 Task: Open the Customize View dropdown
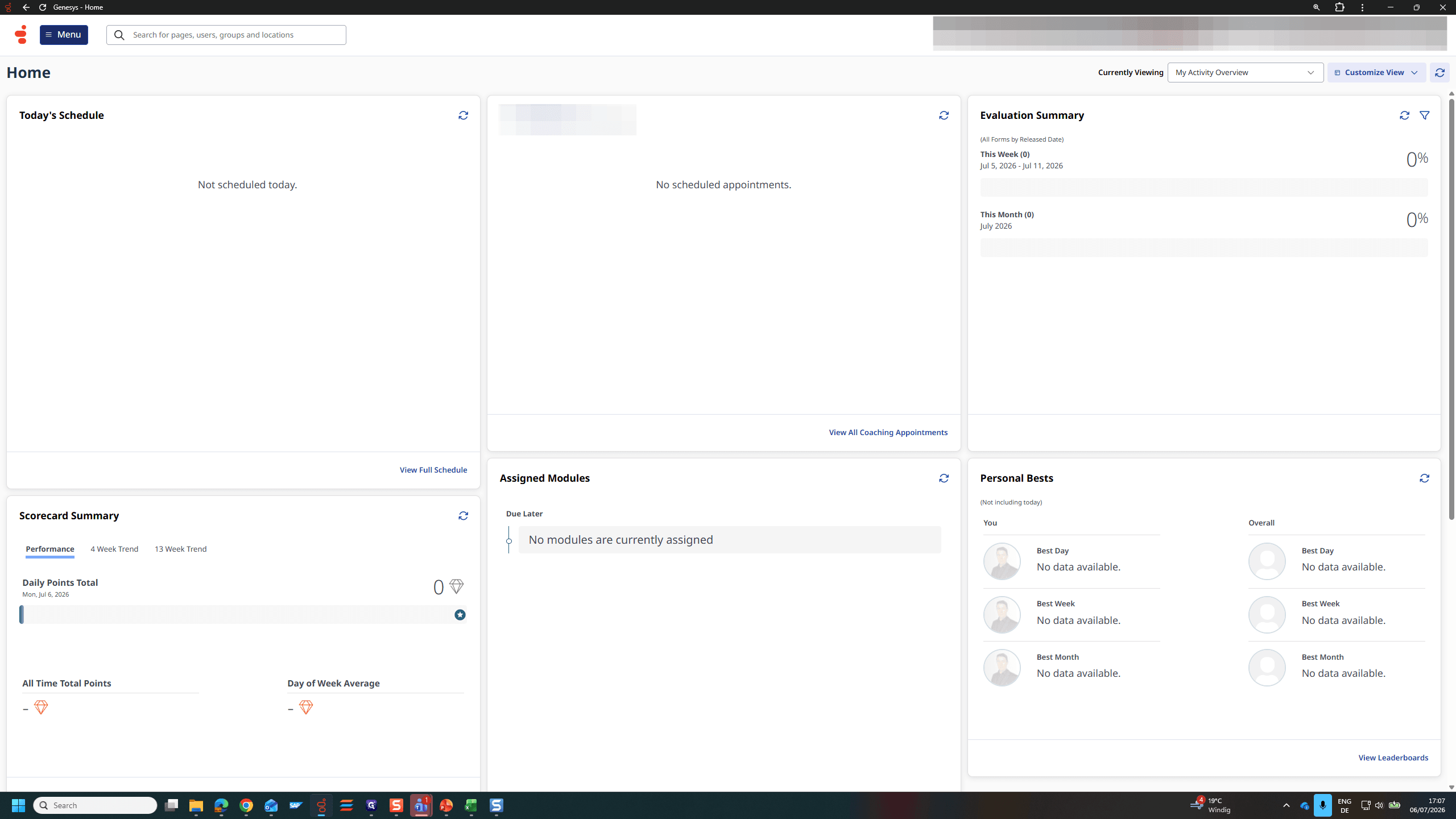click(1376, 73)
